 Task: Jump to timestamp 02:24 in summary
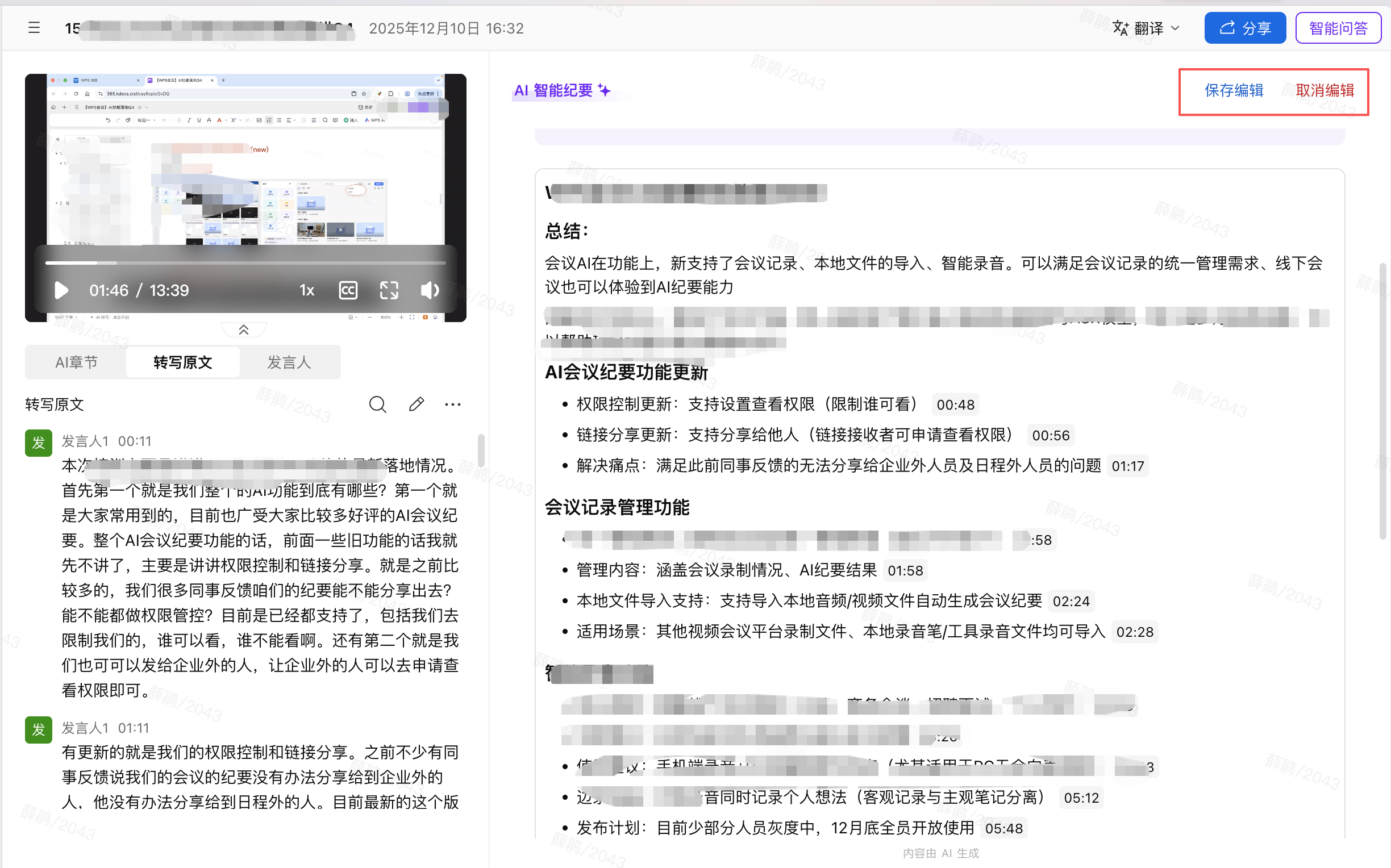pyautogui.click(x=1071, y=601)
